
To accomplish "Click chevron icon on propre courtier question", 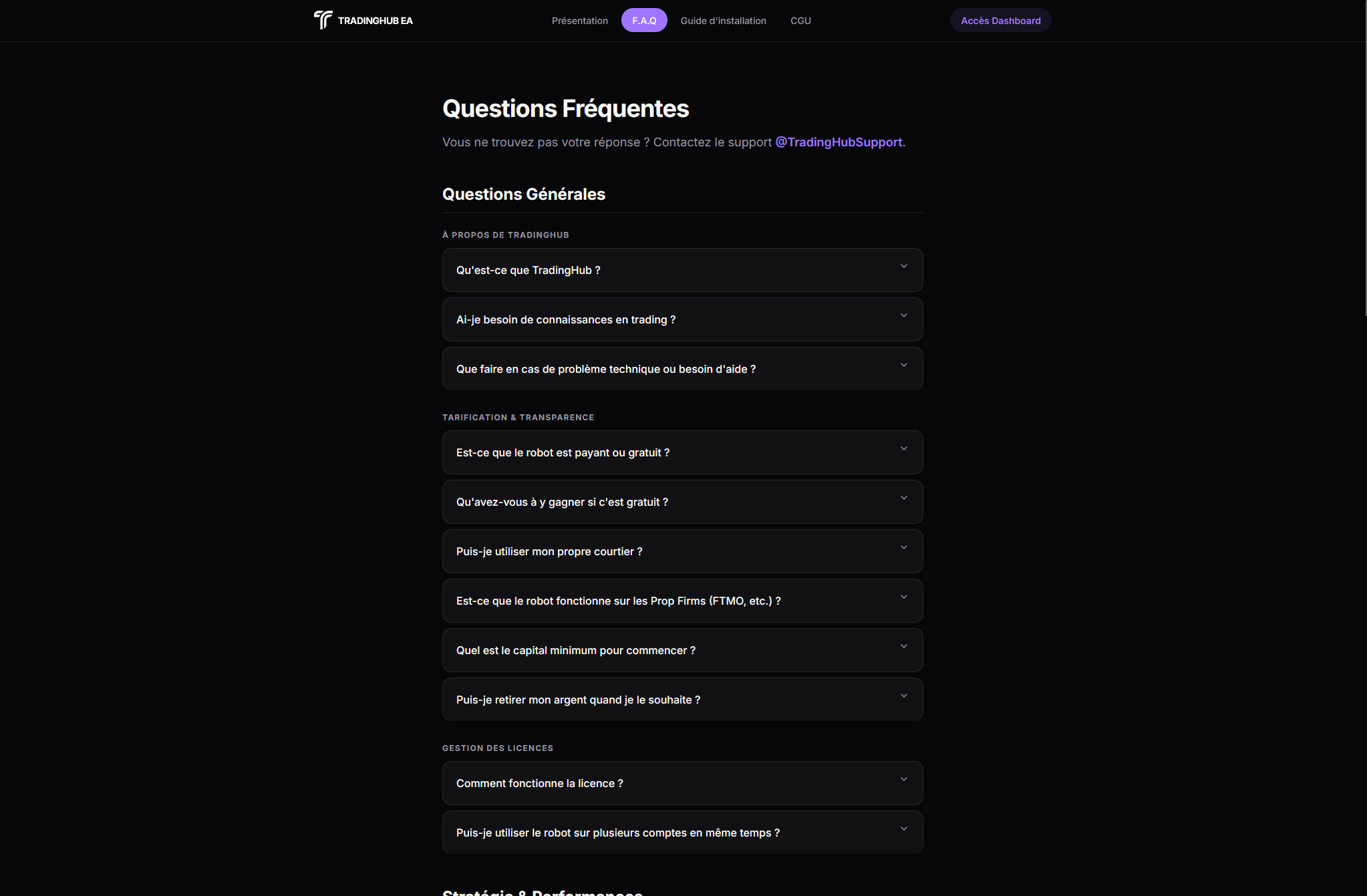I will coord(903,547).
